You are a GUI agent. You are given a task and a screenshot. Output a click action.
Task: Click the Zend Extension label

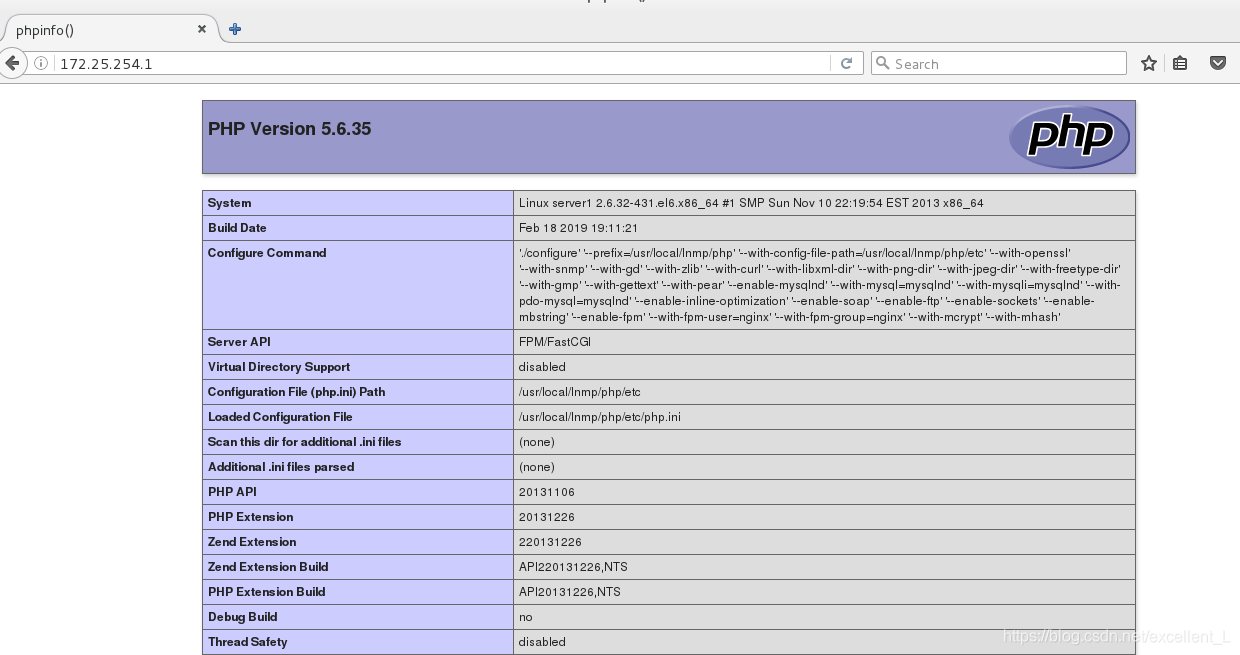[x=252, y=542]
